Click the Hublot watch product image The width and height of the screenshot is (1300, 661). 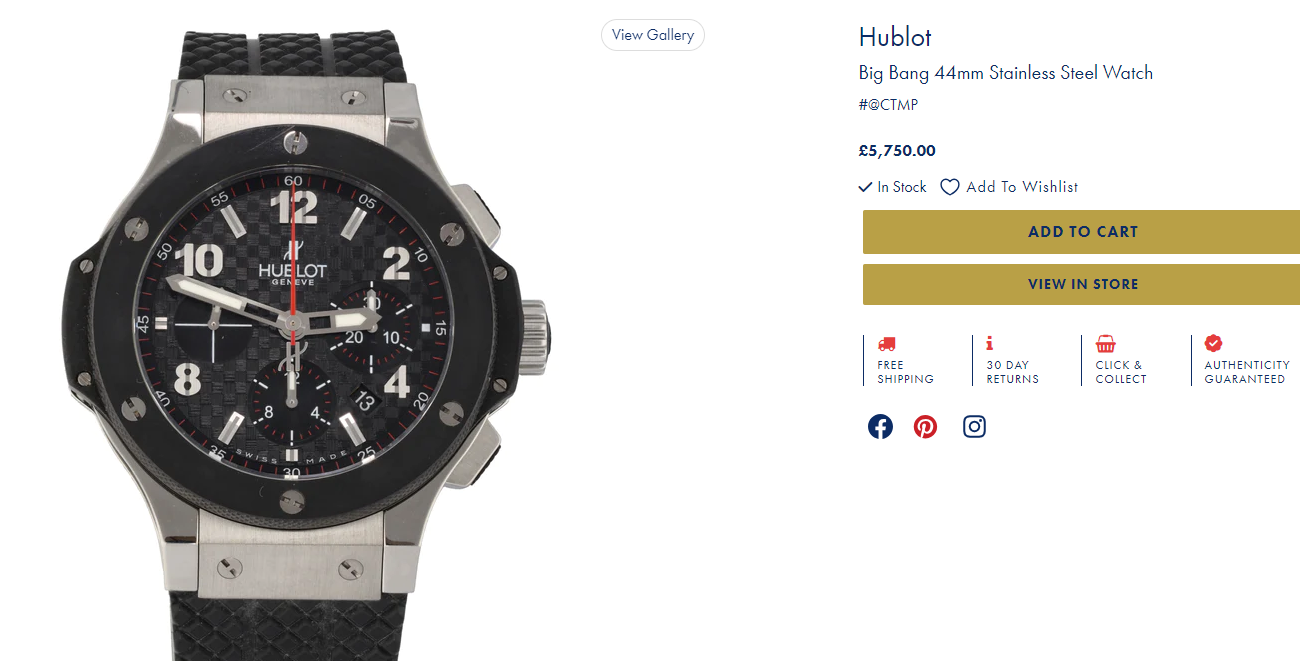pos(295,330)
